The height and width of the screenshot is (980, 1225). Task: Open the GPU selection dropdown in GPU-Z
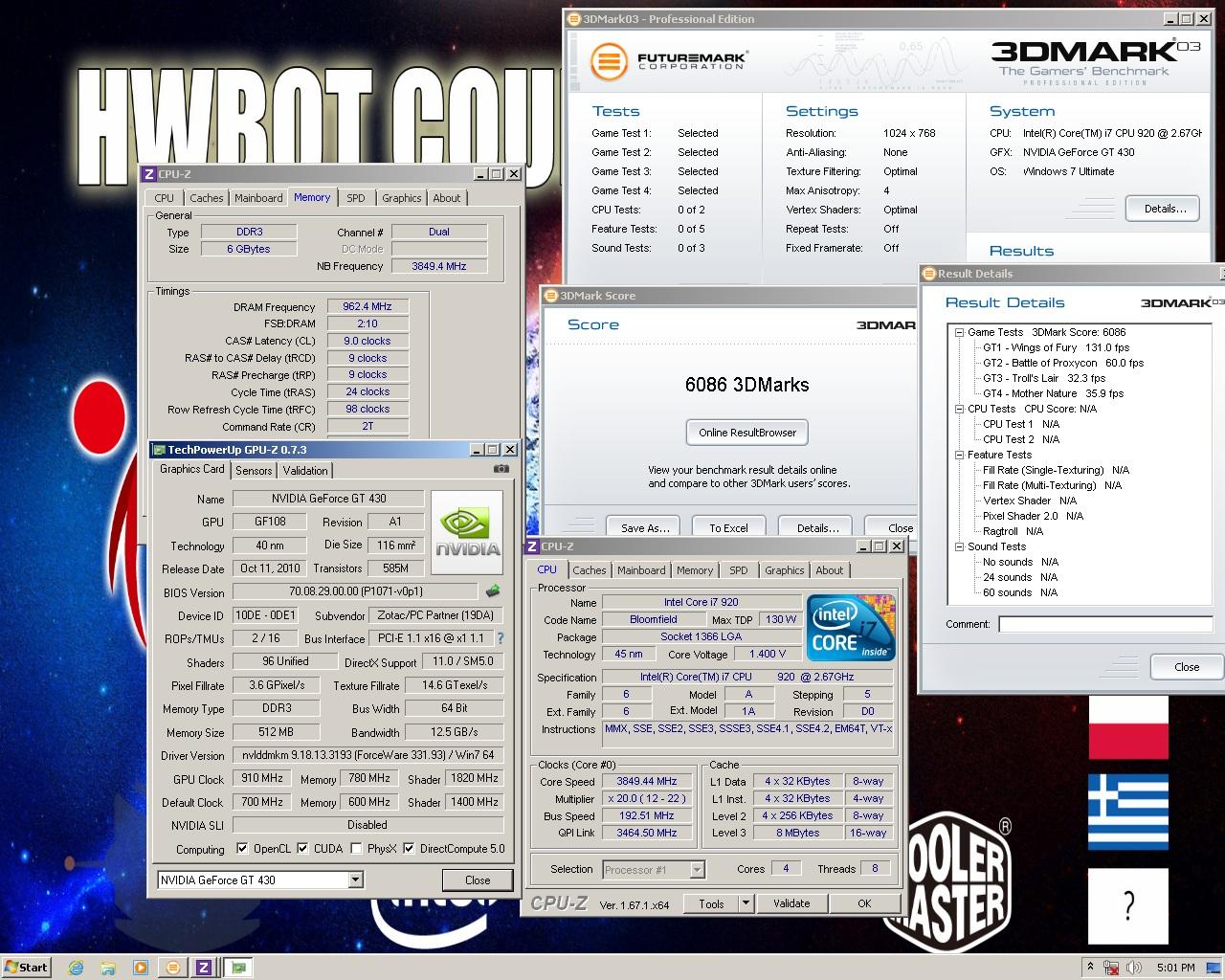355,880
